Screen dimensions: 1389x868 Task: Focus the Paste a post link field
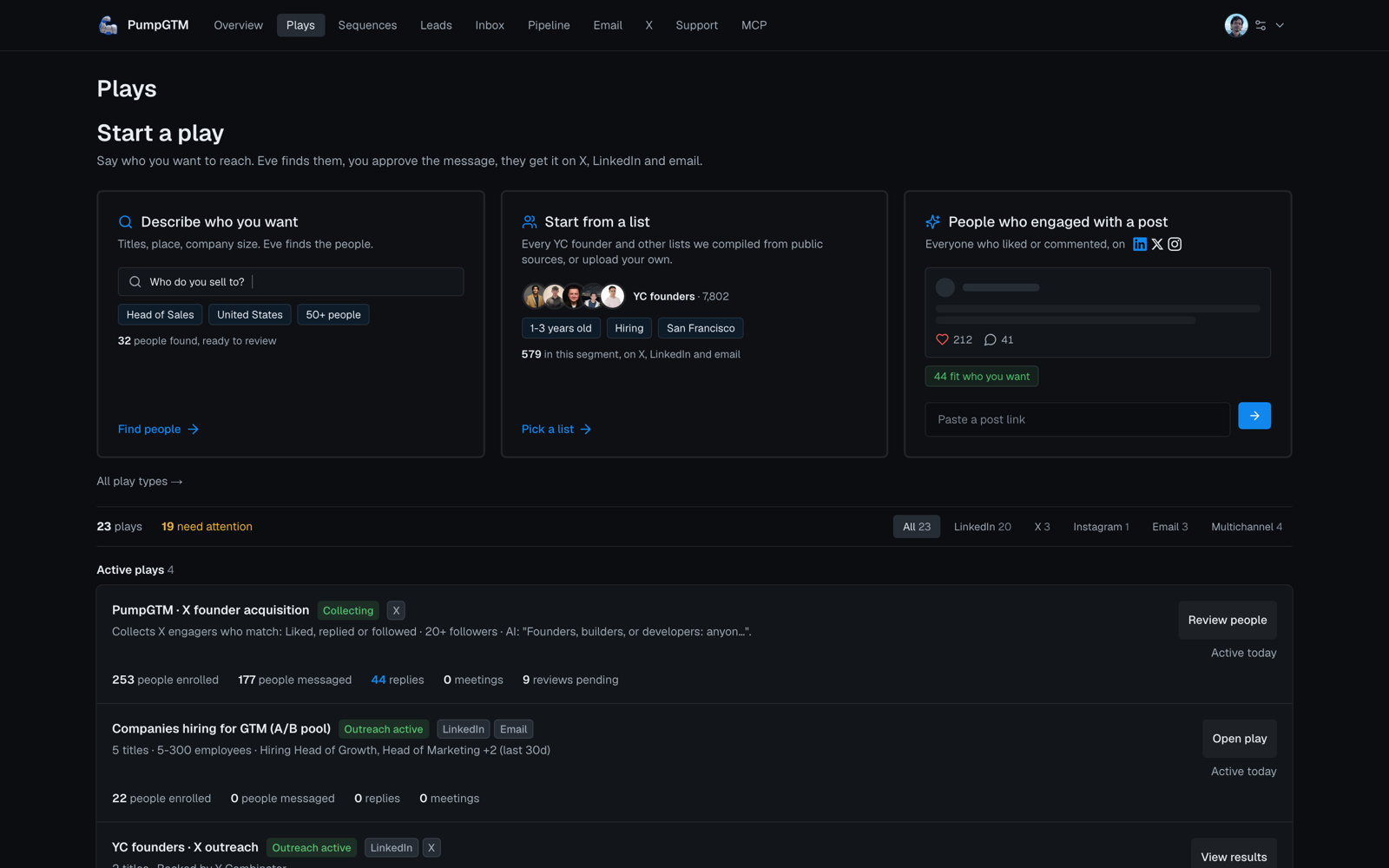[x=1077, y=419]
